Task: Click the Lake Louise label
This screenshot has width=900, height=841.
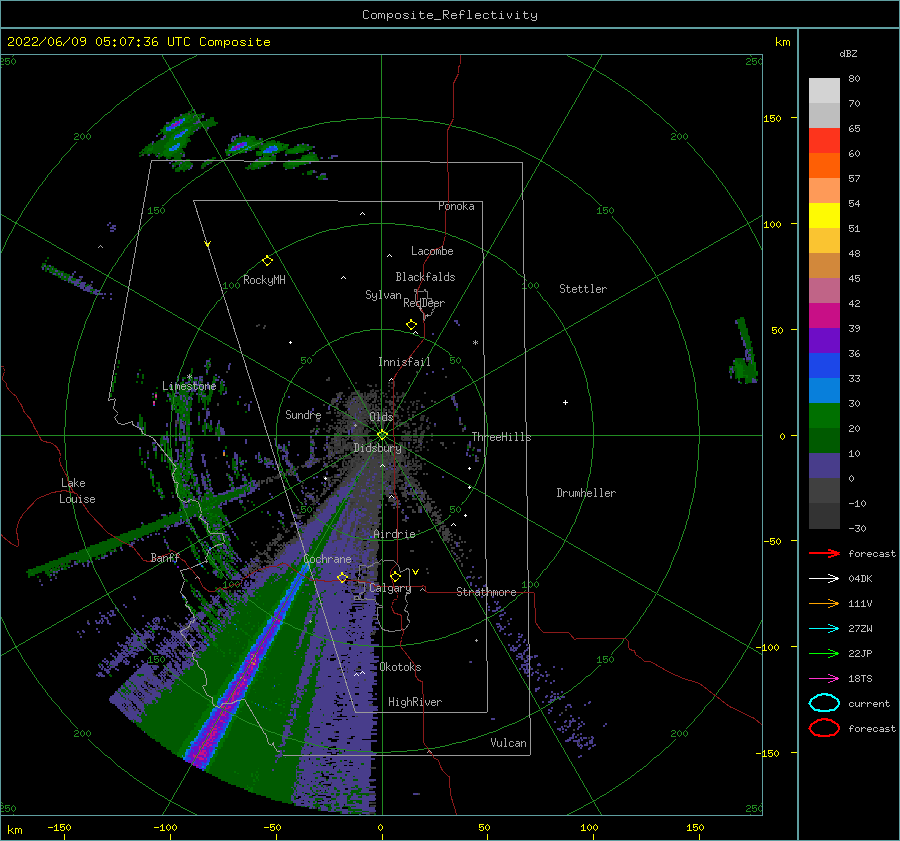Action: pyautogui.click(x=77, y=491)
